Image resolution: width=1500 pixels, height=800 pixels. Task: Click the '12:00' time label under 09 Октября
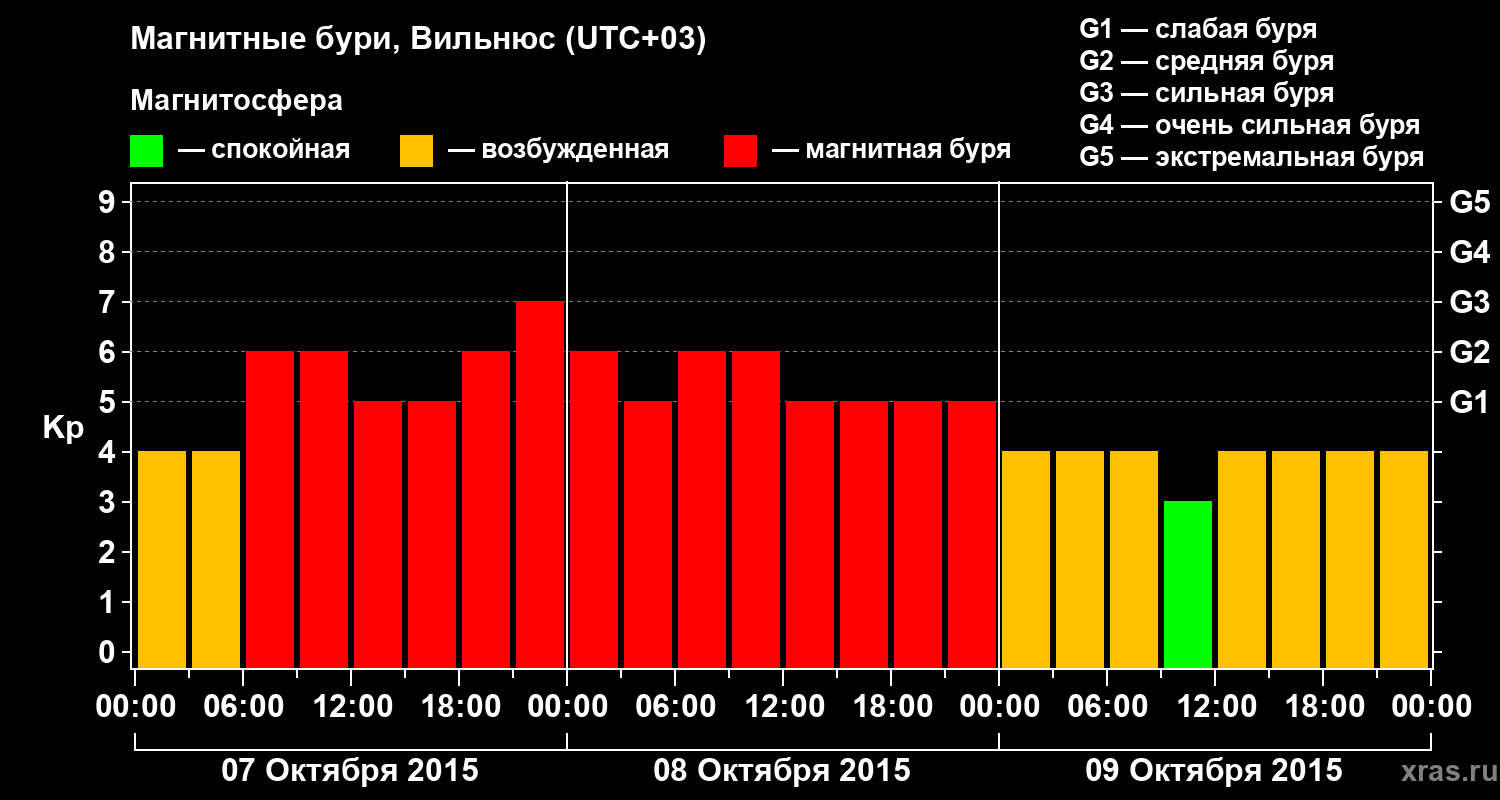(x=1215, y=706)
